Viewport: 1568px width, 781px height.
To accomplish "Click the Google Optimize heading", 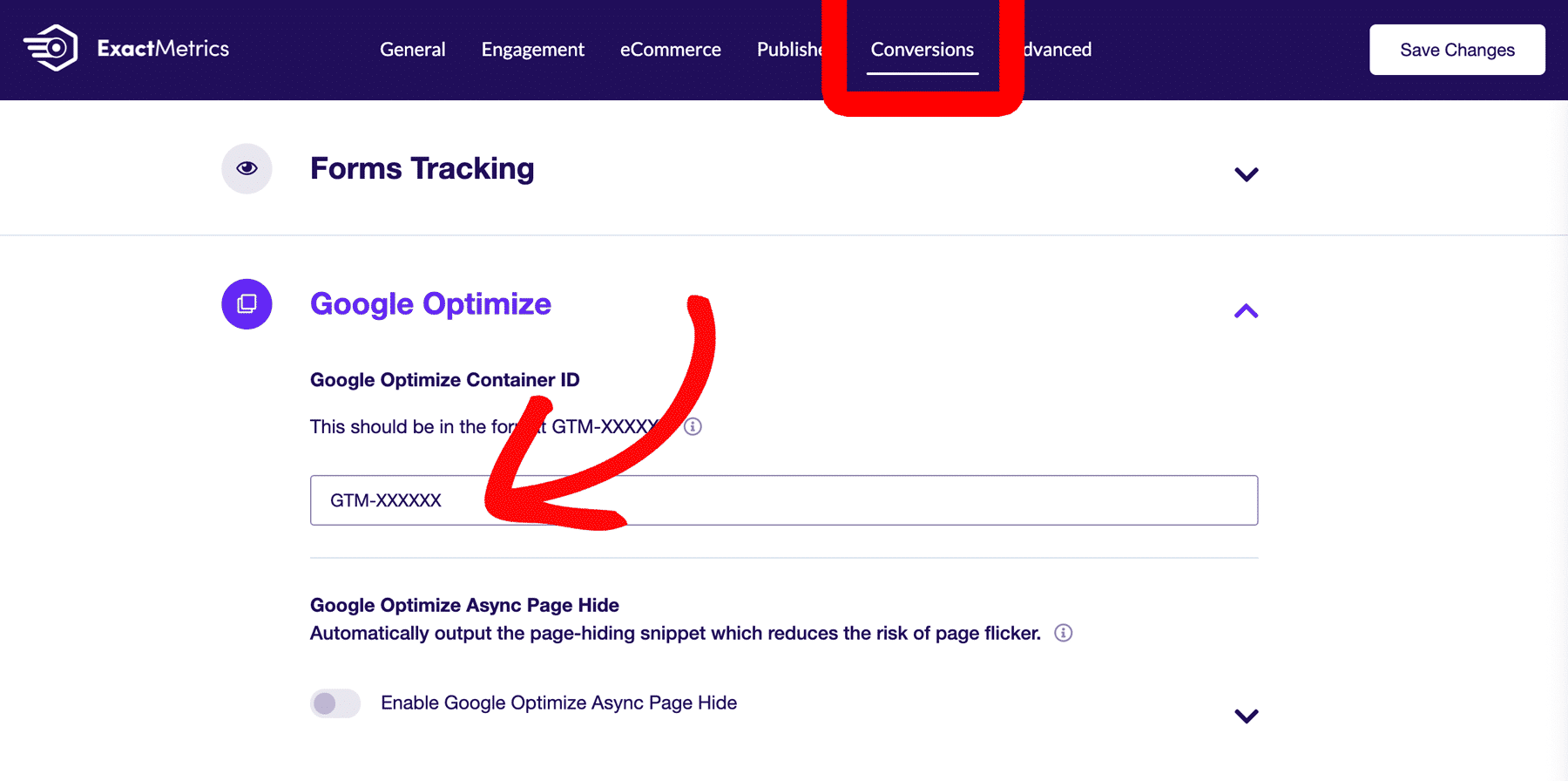I will coord(430,304).
